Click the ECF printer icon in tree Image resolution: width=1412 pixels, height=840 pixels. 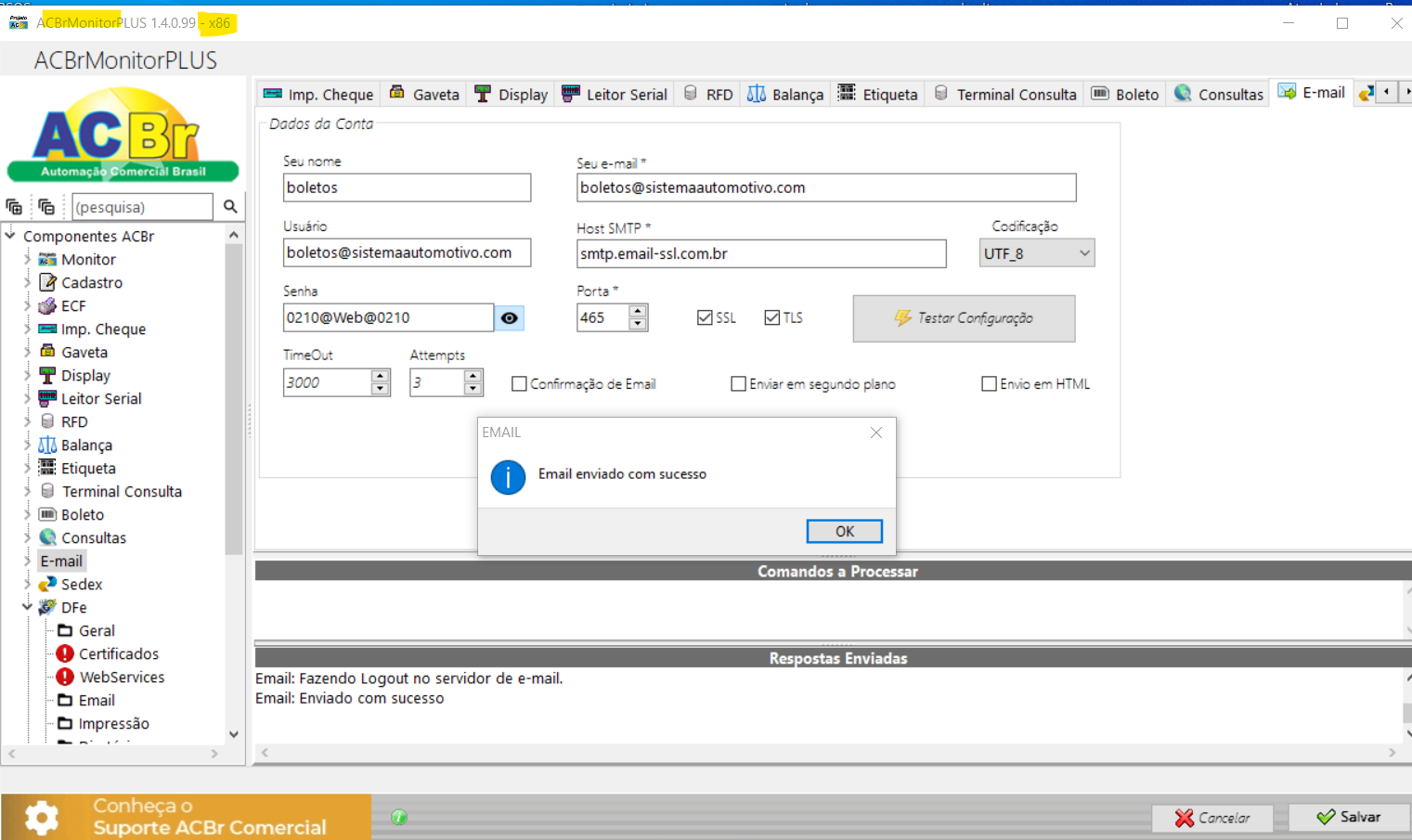point(47,305)
